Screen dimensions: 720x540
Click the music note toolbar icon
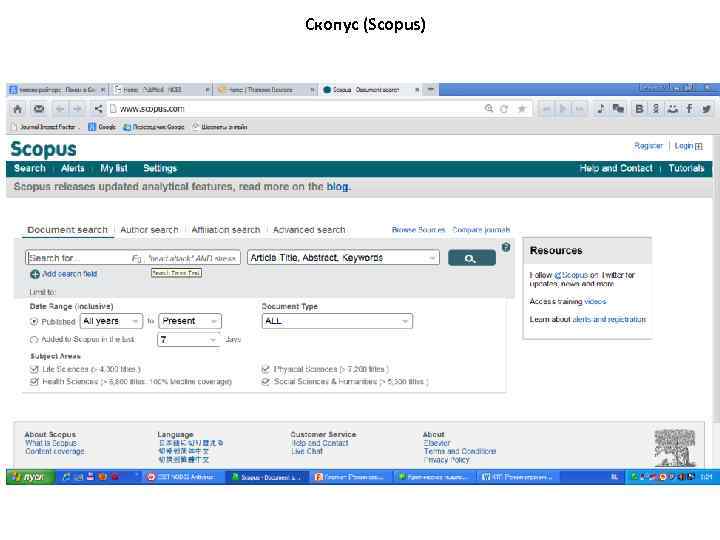coord(601,109)
